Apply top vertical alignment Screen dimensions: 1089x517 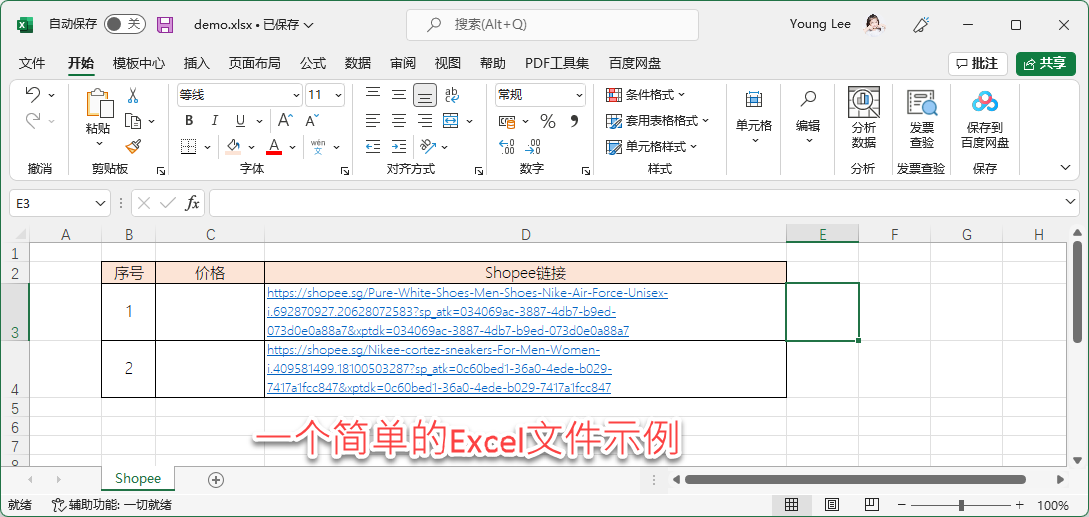coord(373,95)
